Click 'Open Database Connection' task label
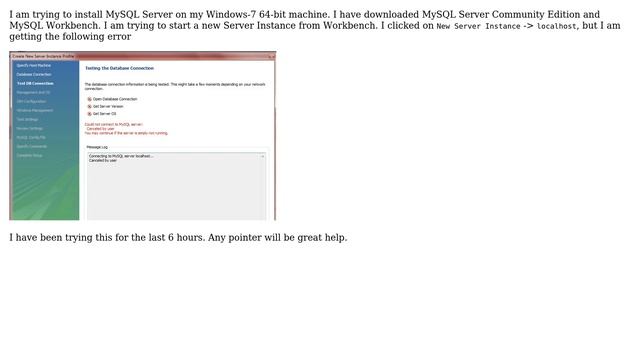The image size is (640, 360). pos(115,99)
